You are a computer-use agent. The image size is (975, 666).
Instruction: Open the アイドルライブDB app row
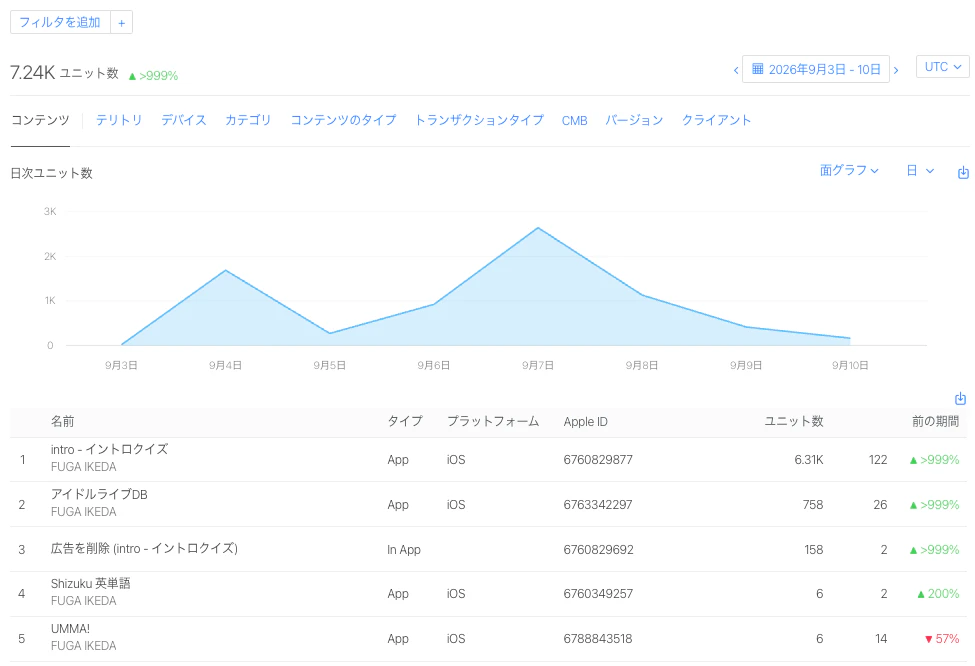488,504
